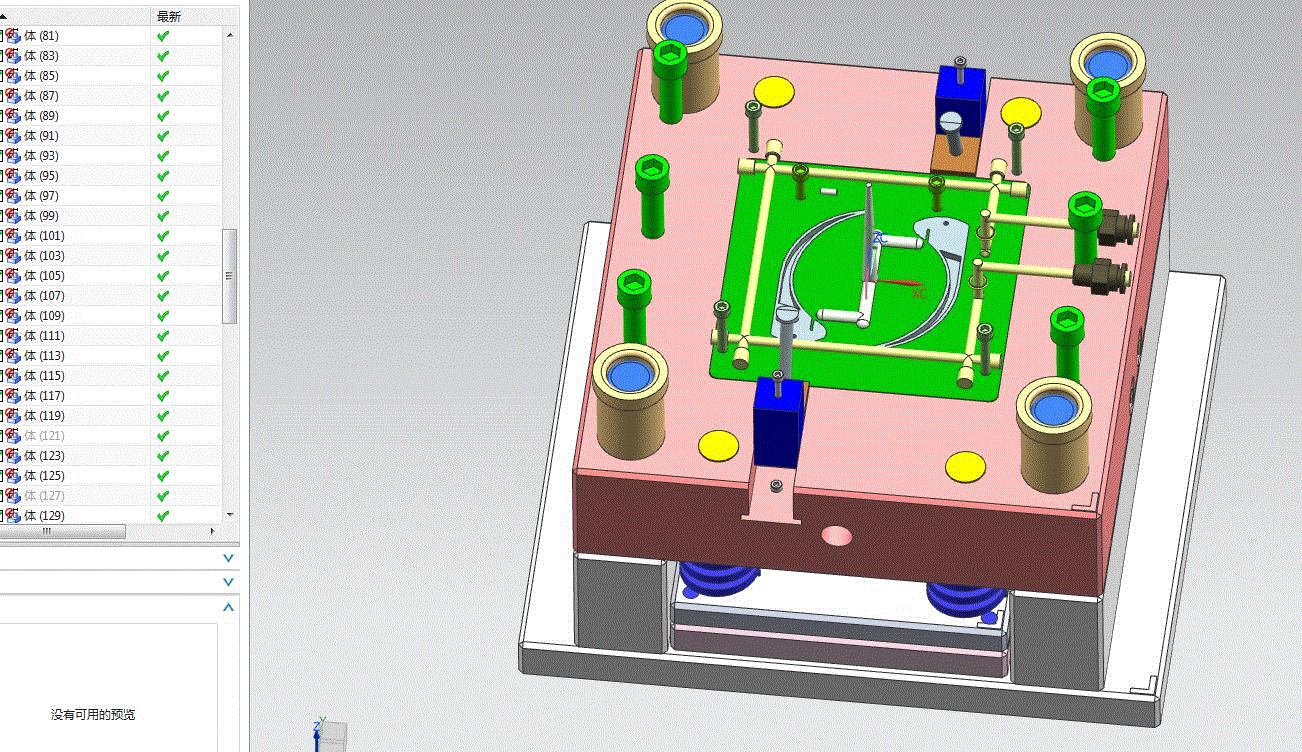The image size is (1302, 752).
Task: Select the pink round hole on the mold's front face
Action: tap(837, 536)
